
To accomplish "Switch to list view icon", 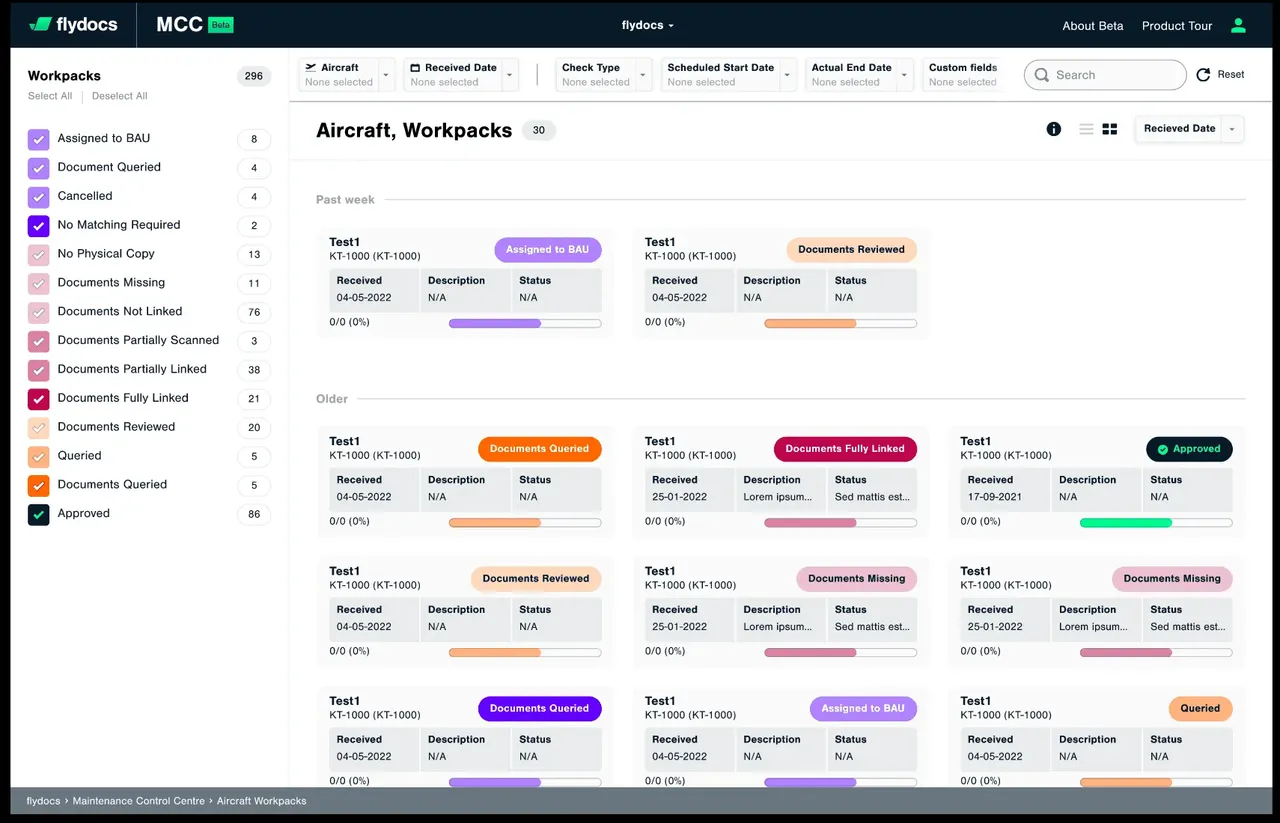I will (x=1086, y=129).
